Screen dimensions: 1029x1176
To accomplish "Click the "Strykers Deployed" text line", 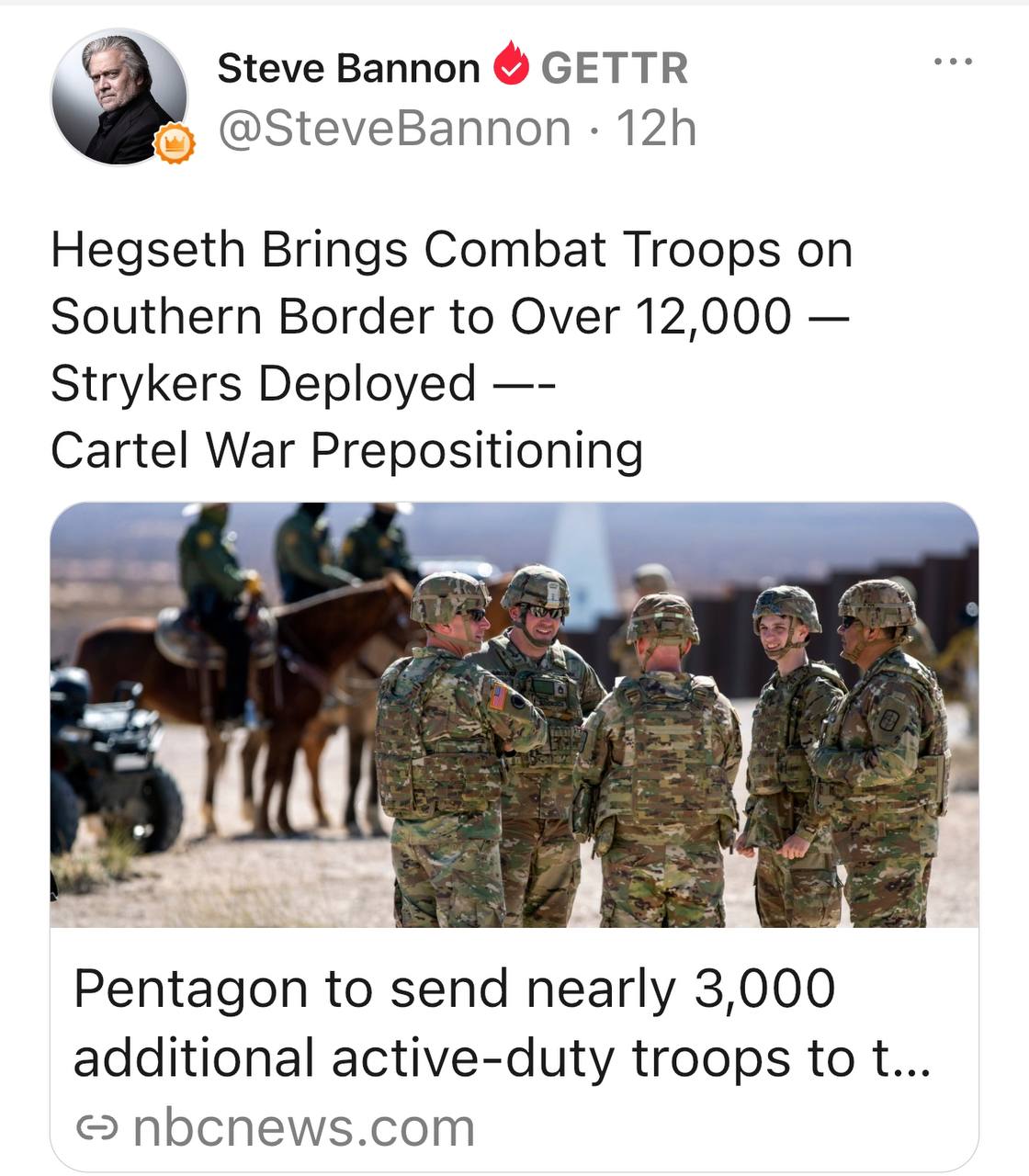I will pos(264,383).
